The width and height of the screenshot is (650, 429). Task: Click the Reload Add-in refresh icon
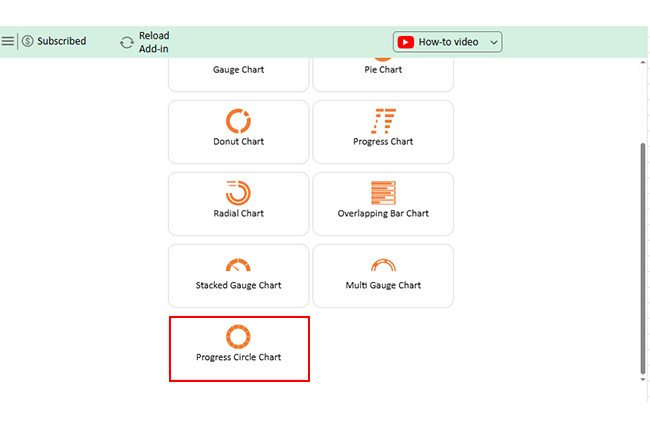(126, 42)
